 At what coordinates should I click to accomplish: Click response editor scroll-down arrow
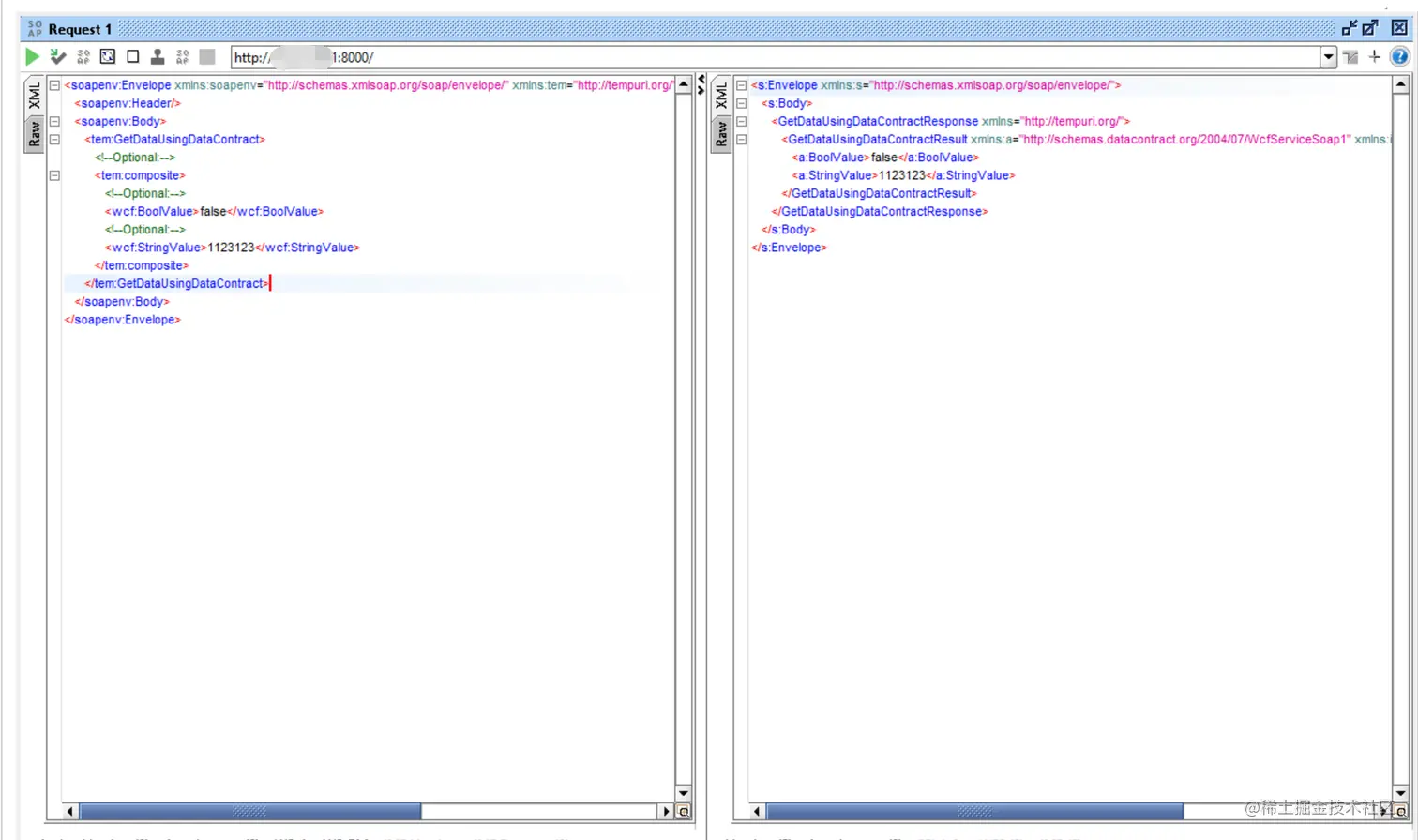(x=1400, y=793)
